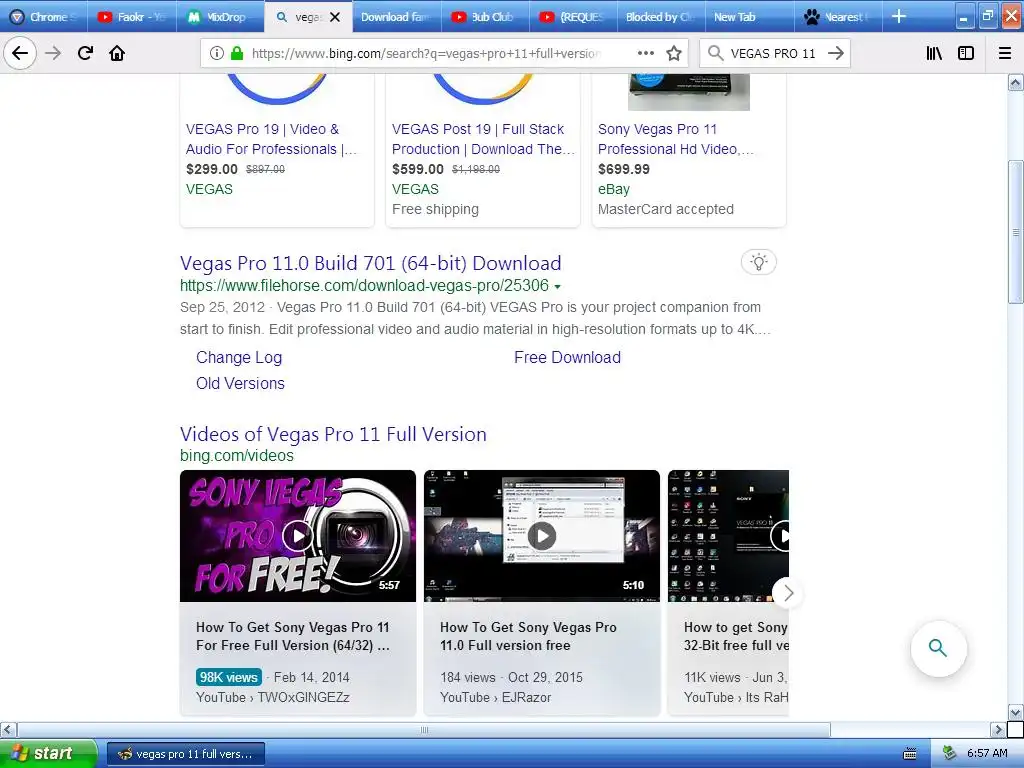Open Videos of Vegas Pro 11 Full Version
1024x768 pixels.
pyautogui.click(x=333, y=434)
